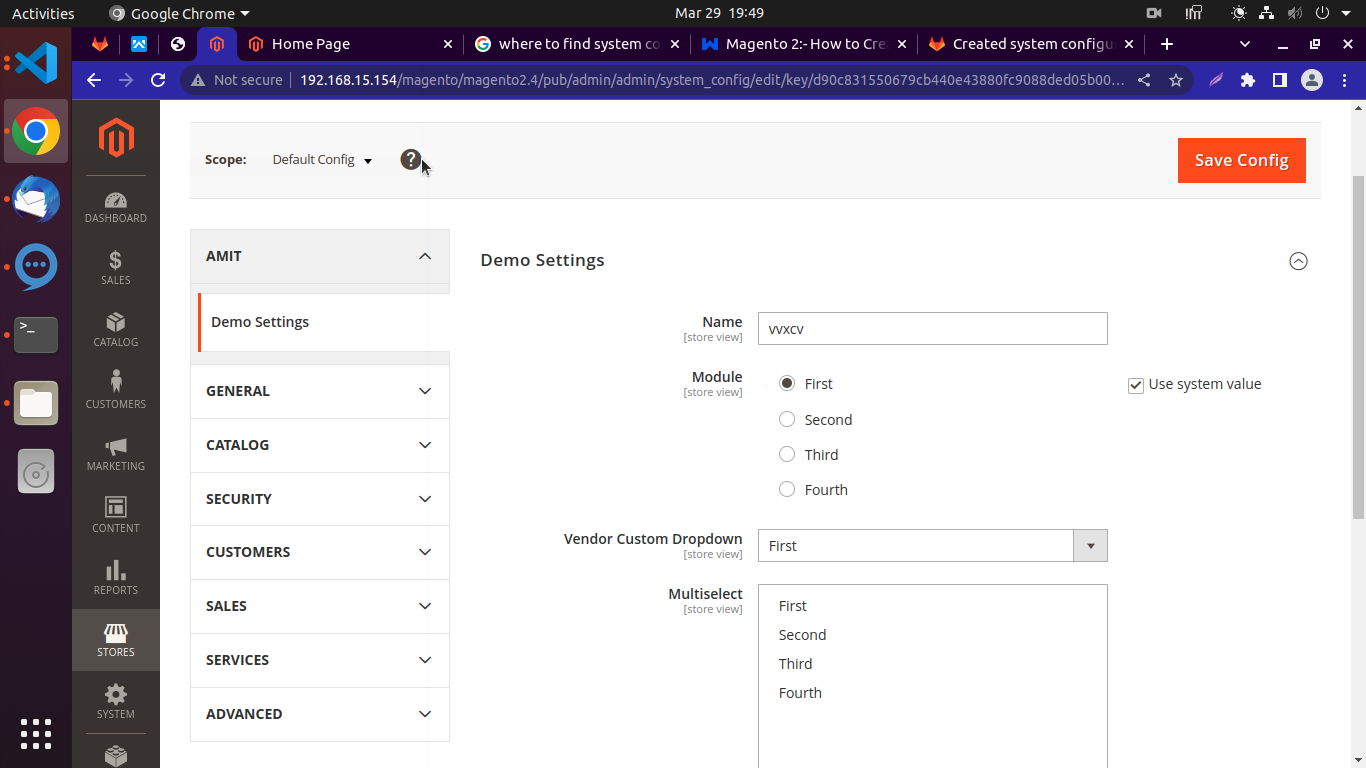Uncheck Use system value checkbox
Viewport: 1366px width, 768px height.
tap(1136, 385)
